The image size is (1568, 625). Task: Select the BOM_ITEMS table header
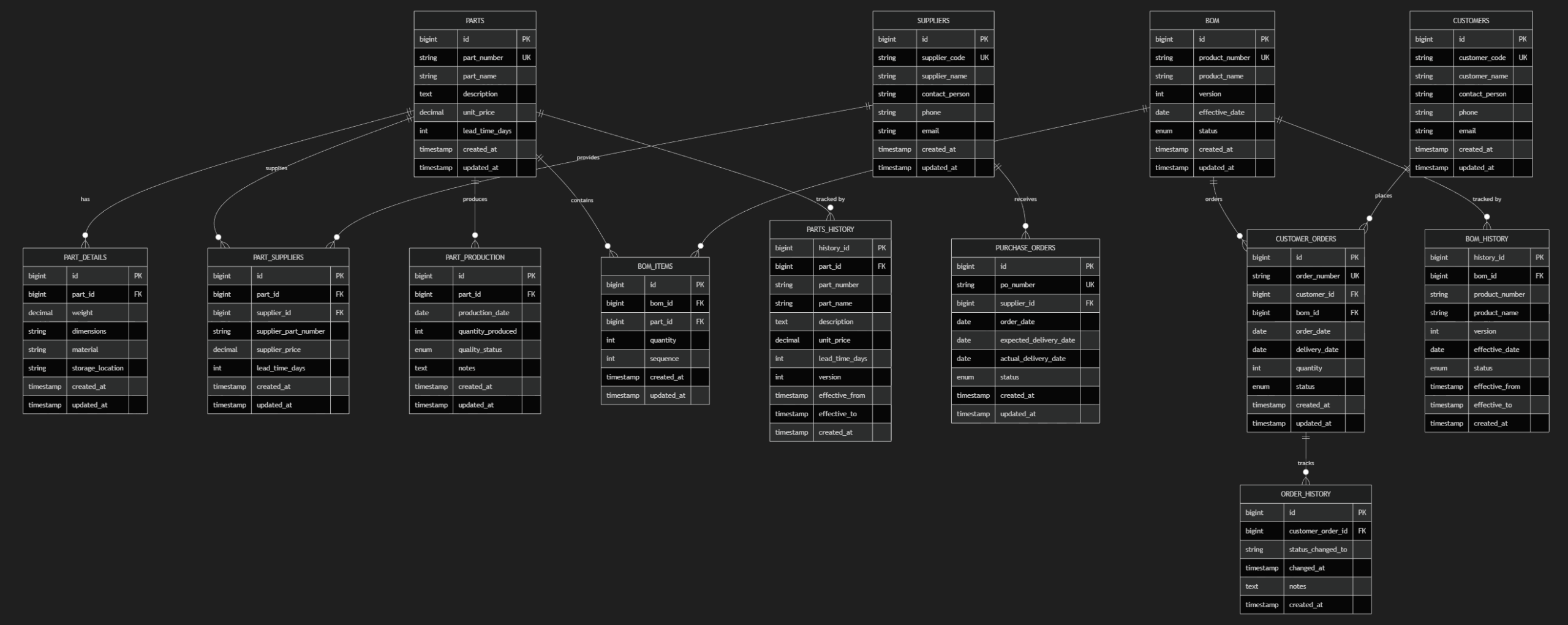(x=655, y=266)
